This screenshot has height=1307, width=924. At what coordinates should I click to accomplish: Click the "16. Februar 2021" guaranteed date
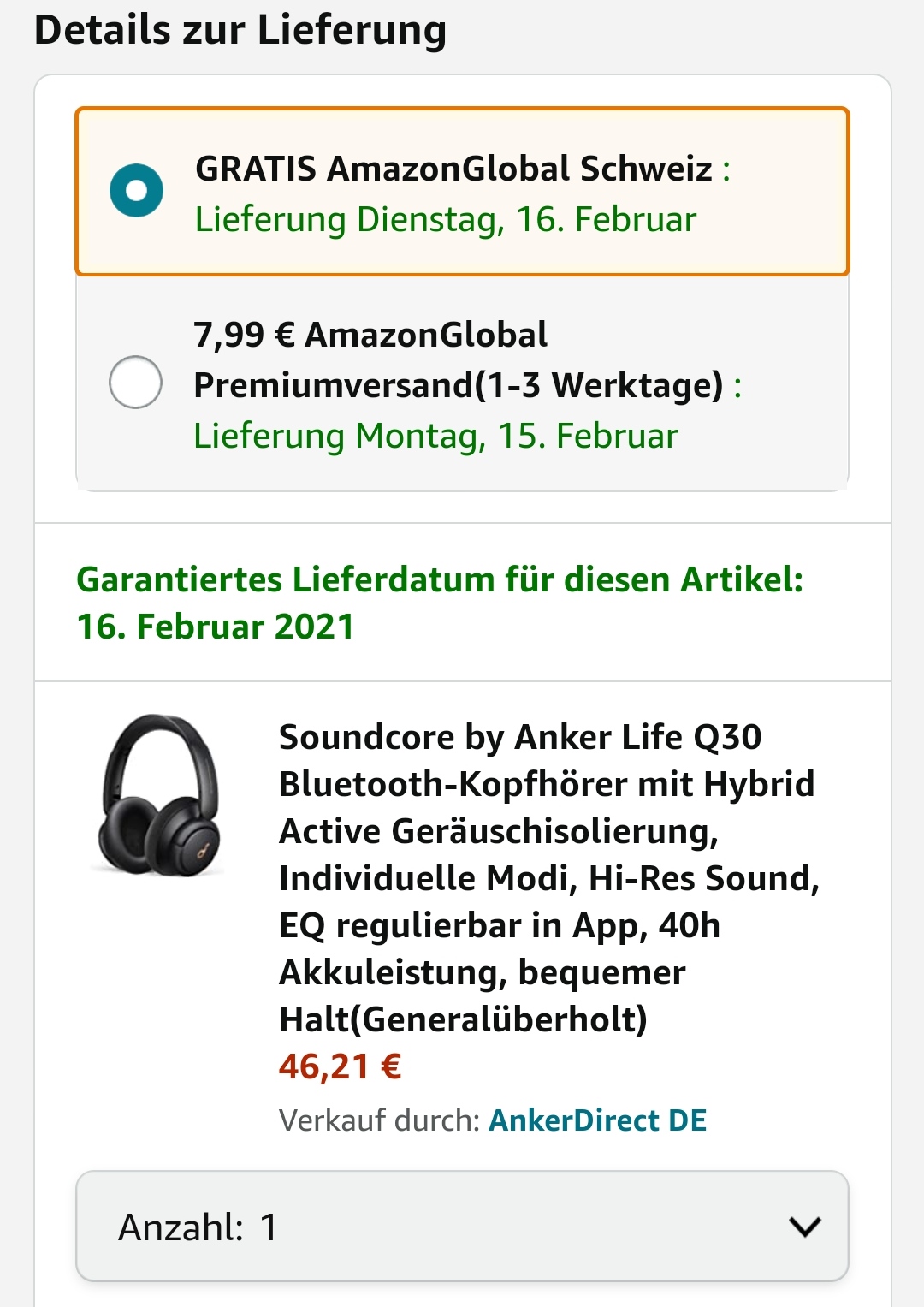(x=216, y=627)
